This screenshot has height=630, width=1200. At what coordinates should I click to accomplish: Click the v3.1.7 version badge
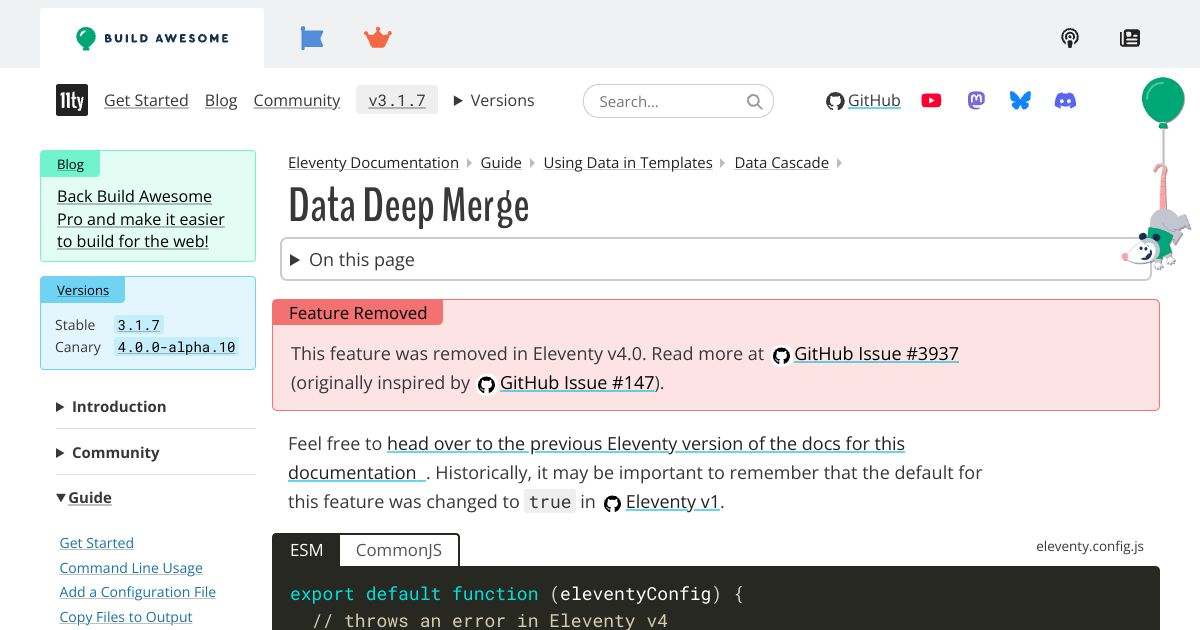click(397, 100)
